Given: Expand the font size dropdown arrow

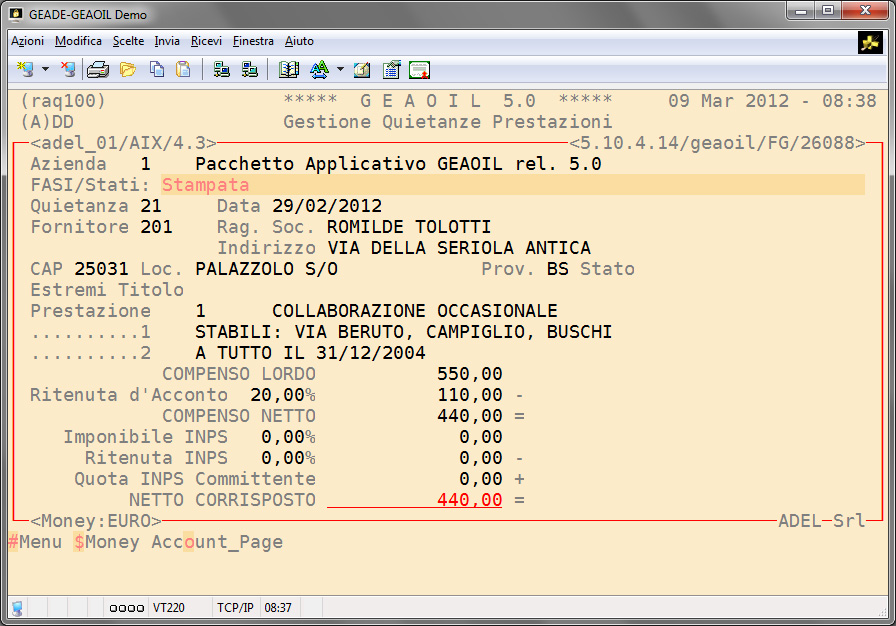Looking at the screenshot, I should tap(340, 70).
